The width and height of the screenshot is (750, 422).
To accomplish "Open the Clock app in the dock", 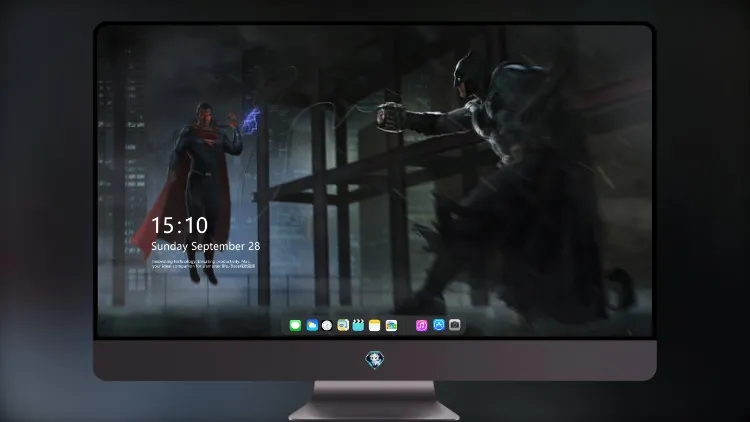I will 327,326.
